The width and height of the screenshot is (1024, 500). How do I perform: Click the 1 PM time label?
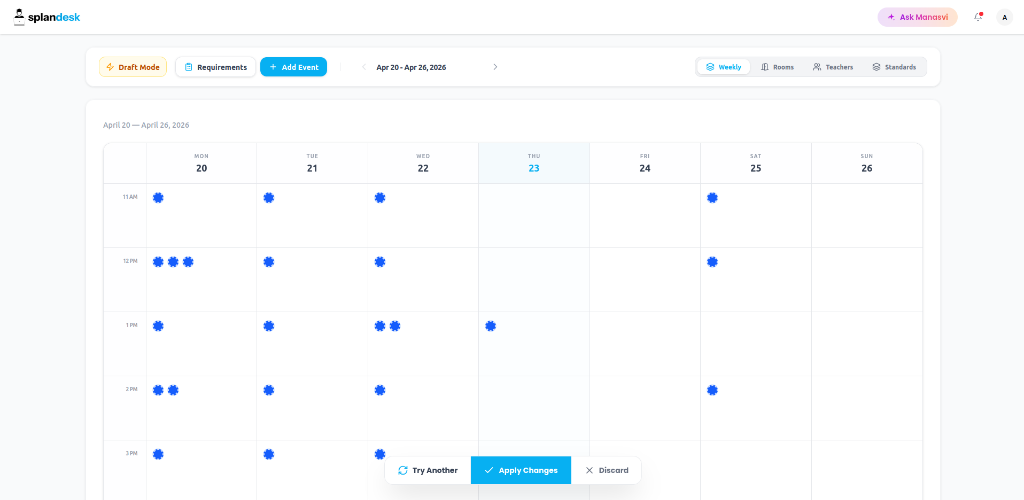coord(131,324)
